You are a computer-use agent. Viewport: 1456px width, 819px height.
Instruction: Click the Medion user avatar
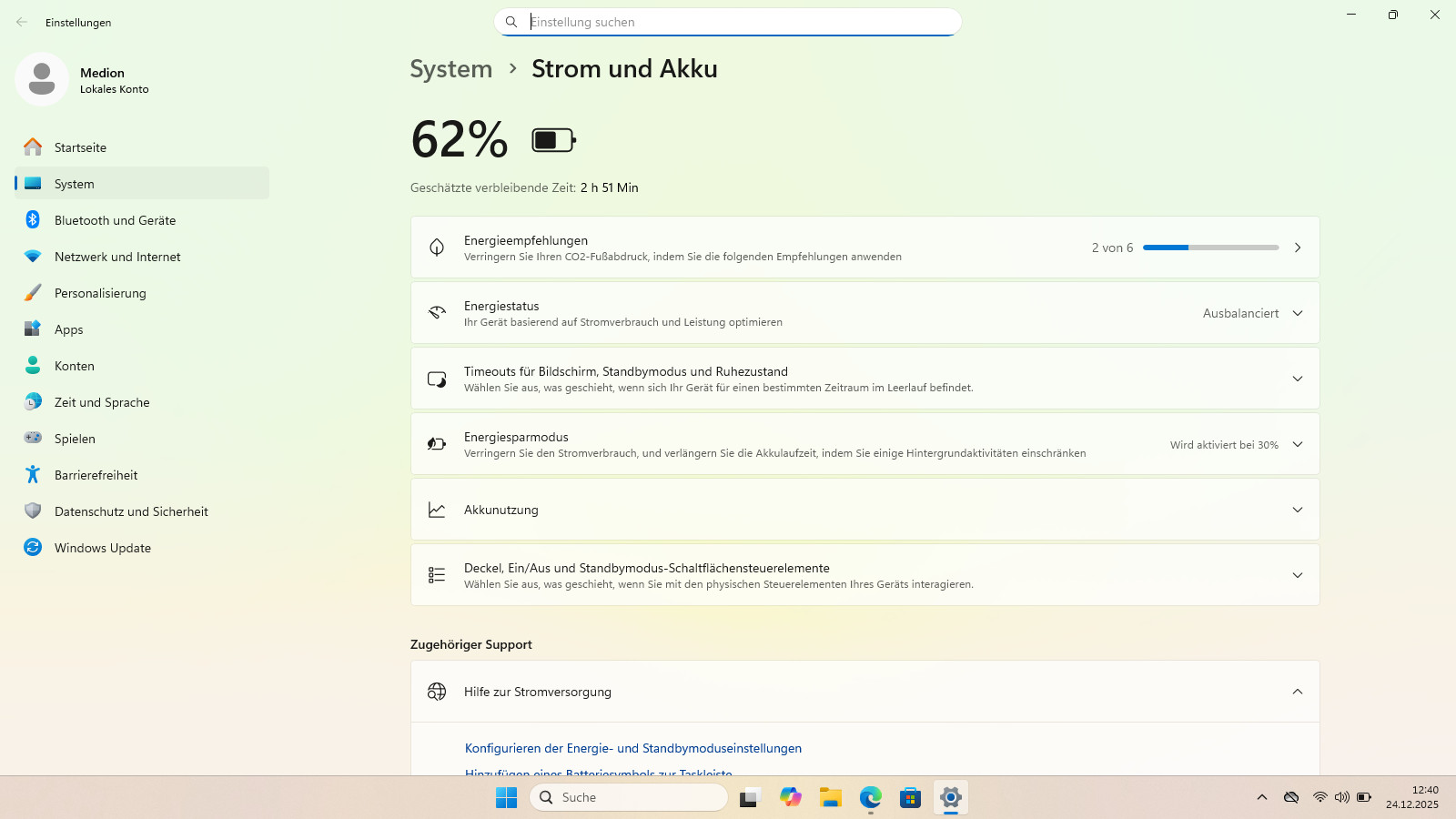(x=42, y=79)
